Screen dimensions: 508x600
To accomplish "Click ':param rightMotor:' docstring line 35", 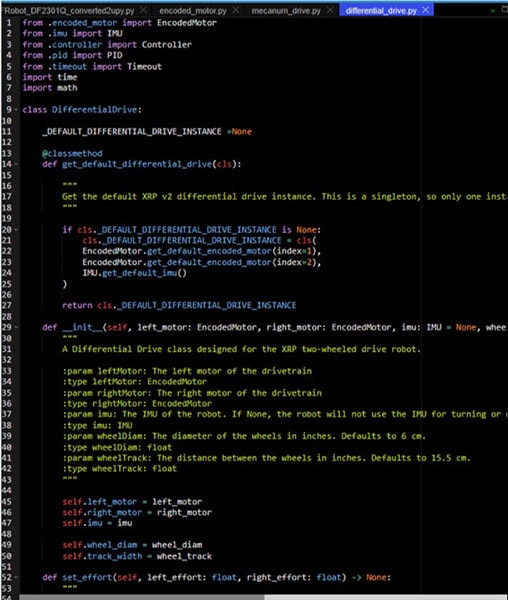I will [192, 393].
